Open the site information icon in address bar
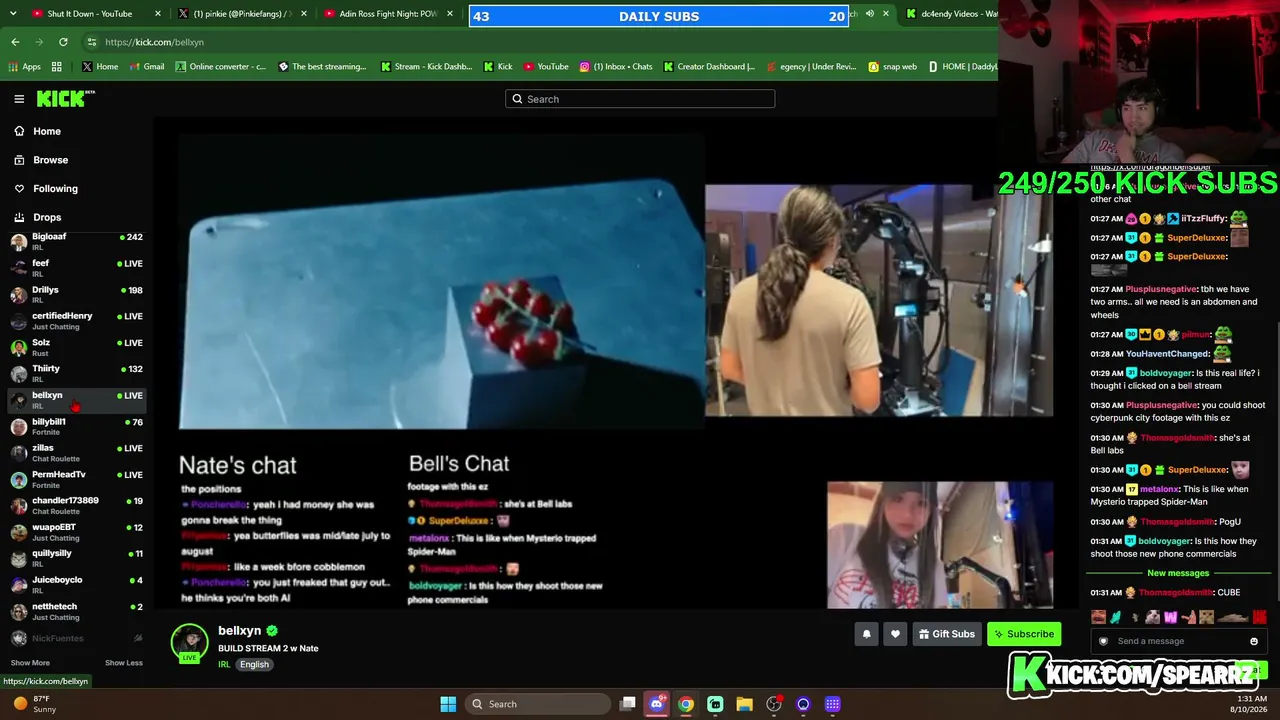 click(x=92, y=42)
